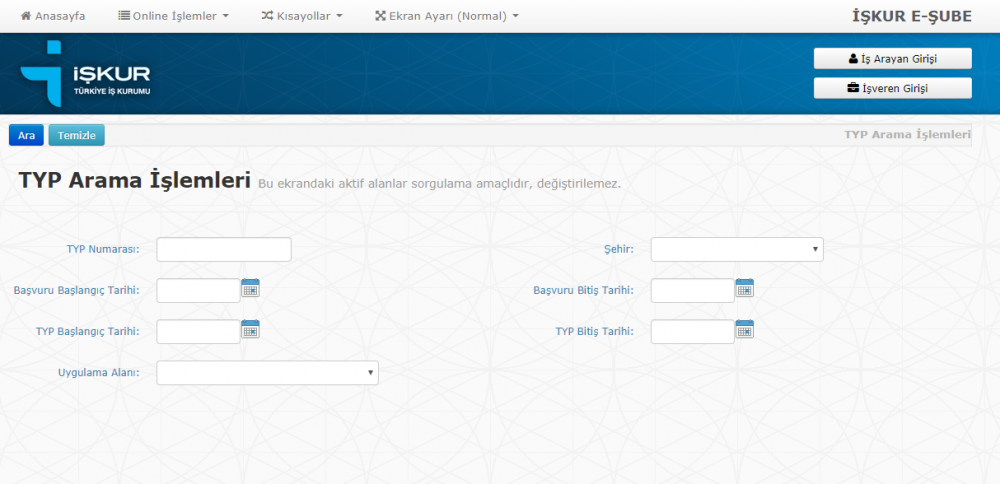Open calendar picker for TYP Başlangıç Tarihi
This screenshot has height=484, width=1000.
point(250,329)
